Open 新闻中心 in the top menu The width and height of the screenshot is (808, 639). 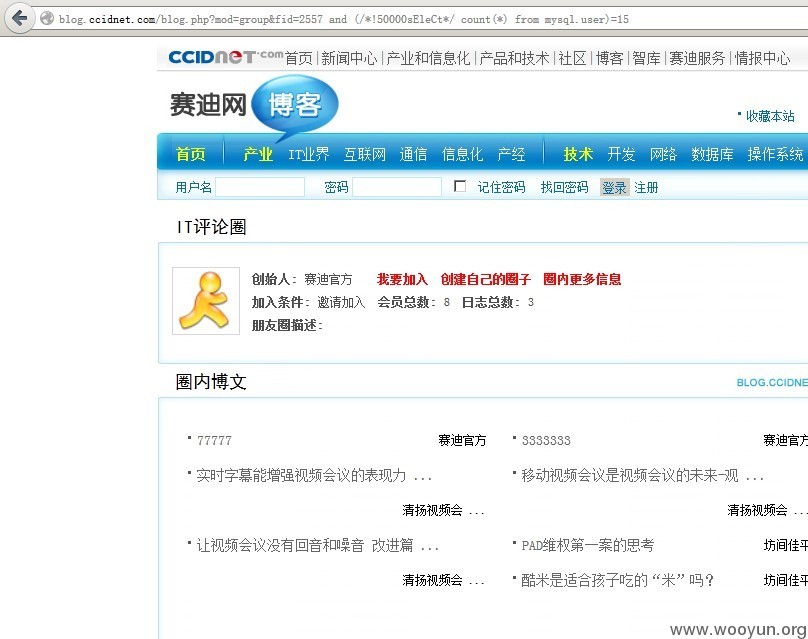(x=349, y=58)
